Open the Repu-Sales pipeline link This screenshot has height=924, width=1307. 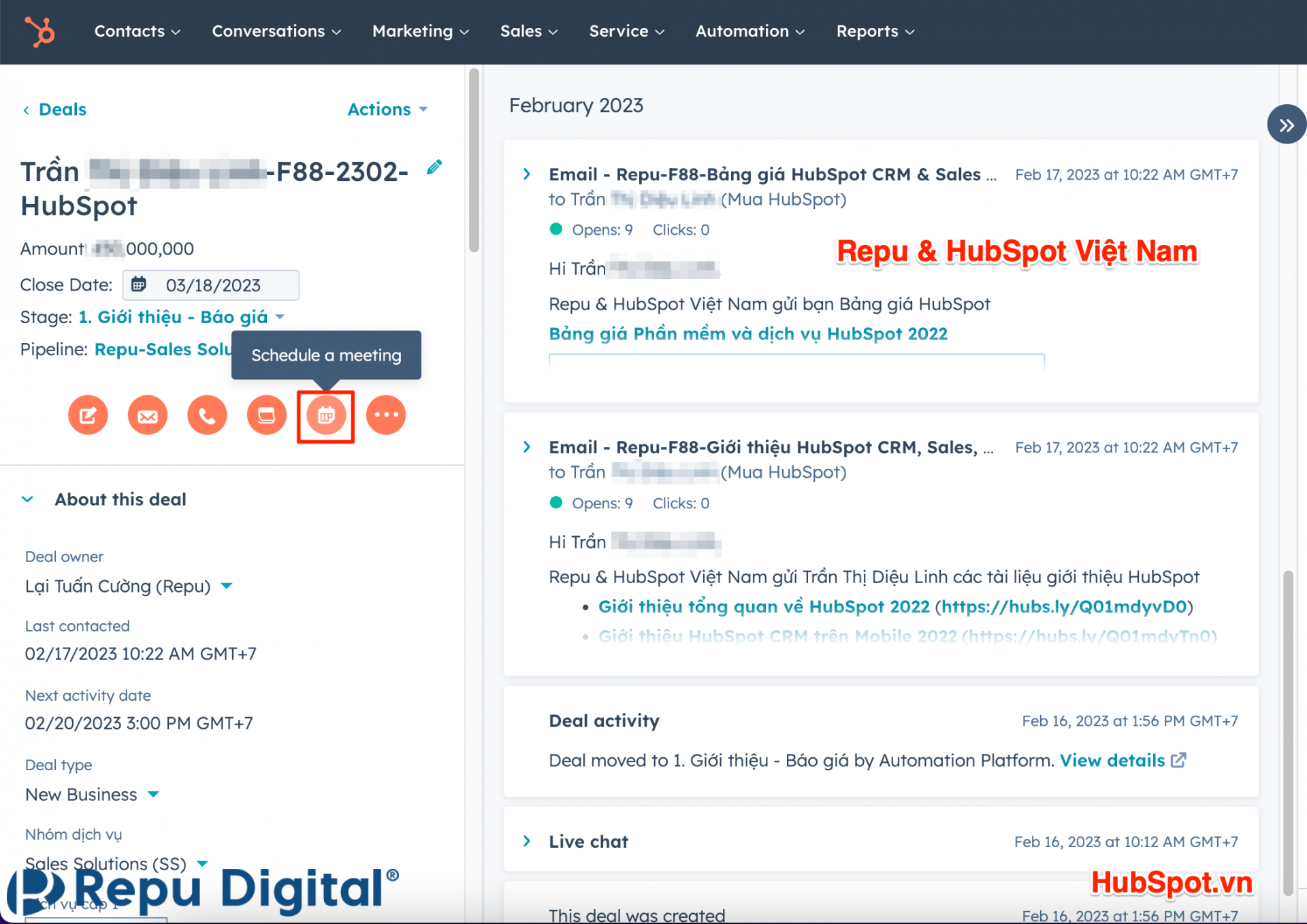tap(163, 349)
